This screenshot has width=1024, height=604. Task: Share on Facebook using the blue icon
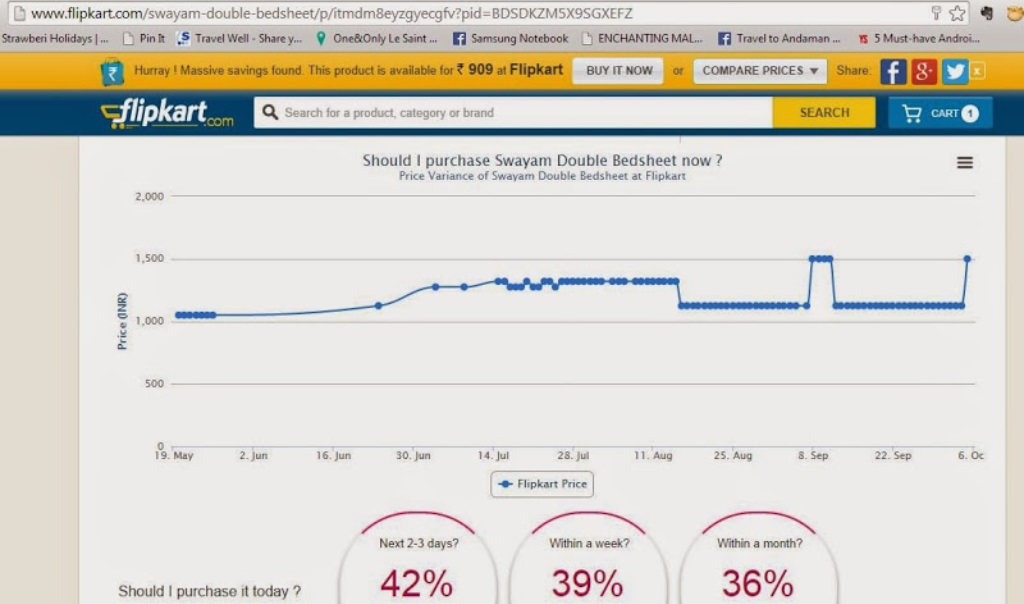(x=893, y=71)
